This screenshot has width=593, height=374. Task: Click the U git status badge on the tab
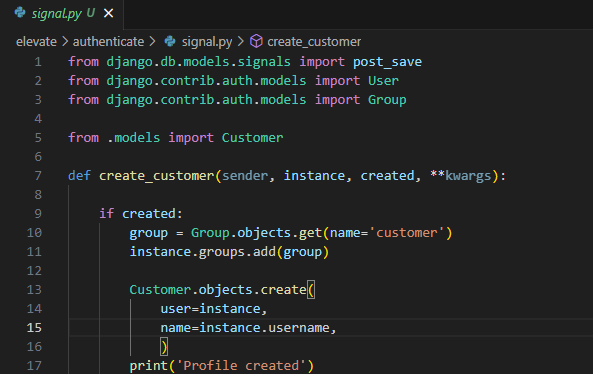91,13
